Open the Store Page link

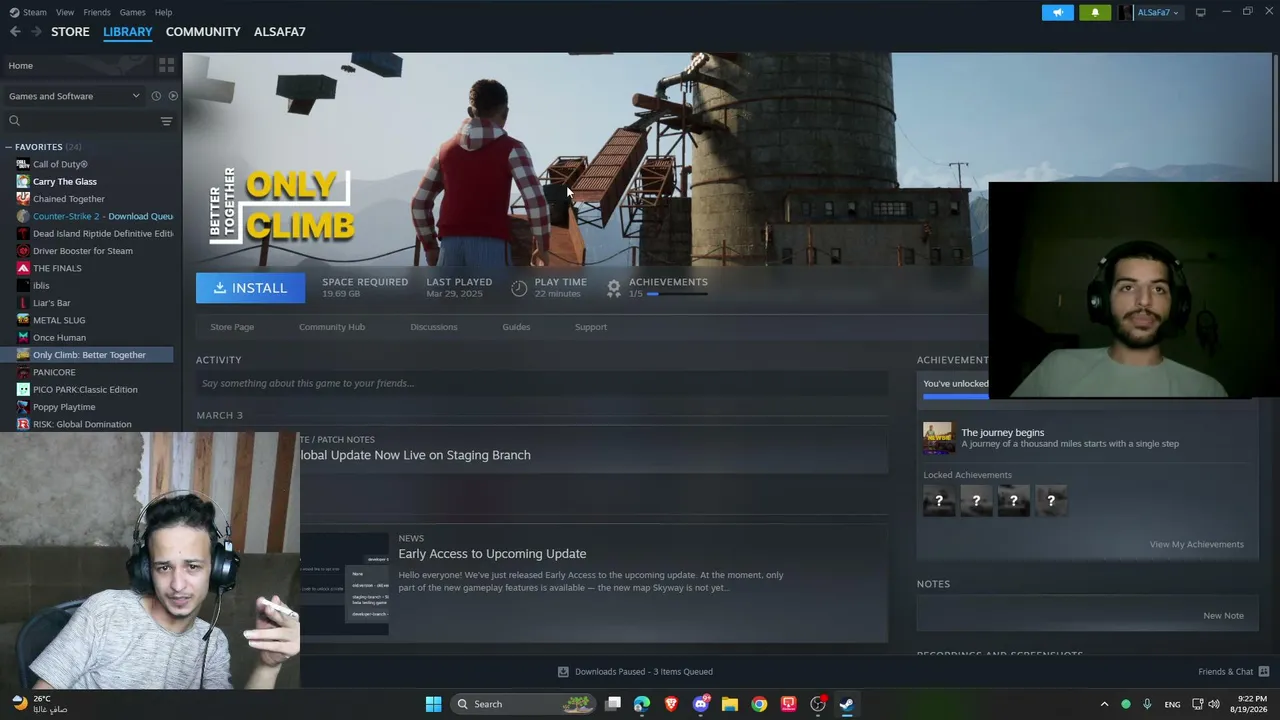(232, 327)
